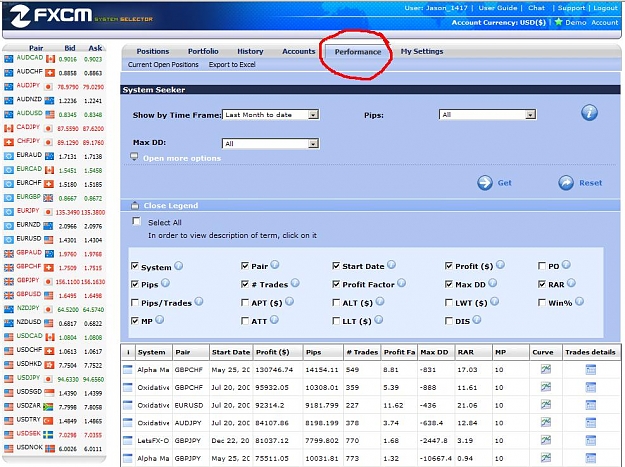Open info icon next to RAR term
The height and width of the screenshot is (467, 625).
(571, 283)
